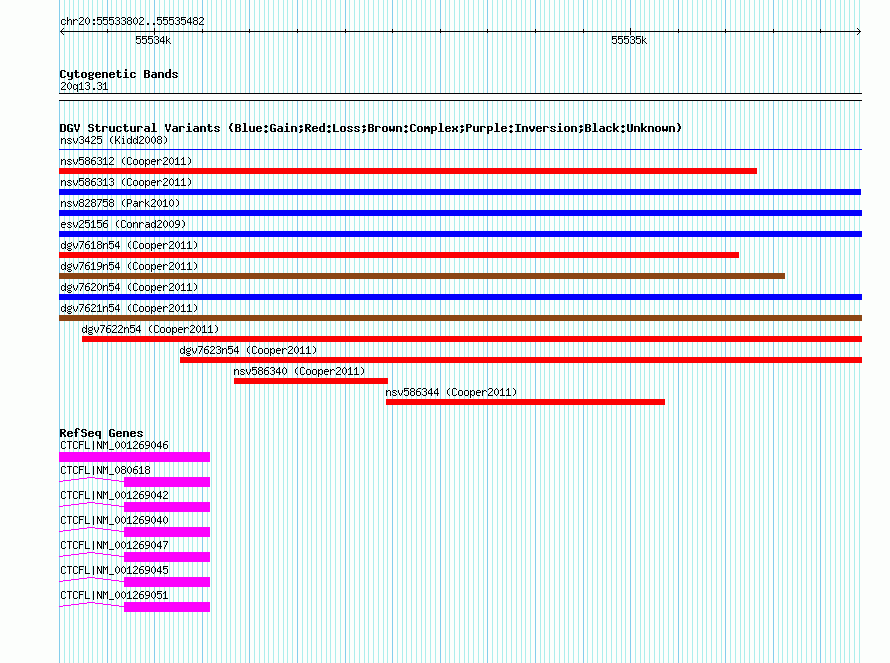The width and height of the screenshot is (890, 663).
Task: Select the blue esv25156 gain bar
Action: tap(460, 234)
